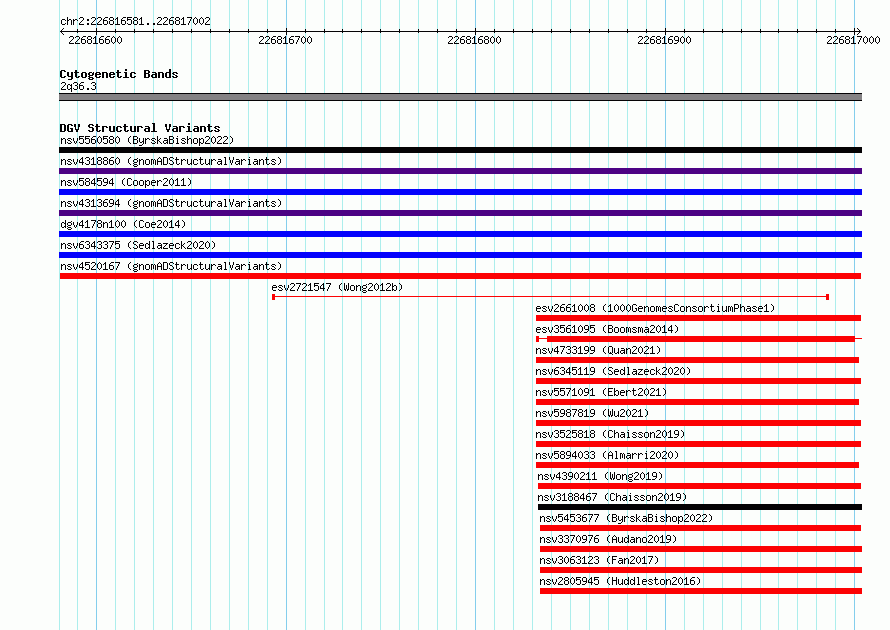Viewport: 890px width, 630px height.
Task: Click the nsv2805945 (Huddleston2016) label
Action: [620, 581]
